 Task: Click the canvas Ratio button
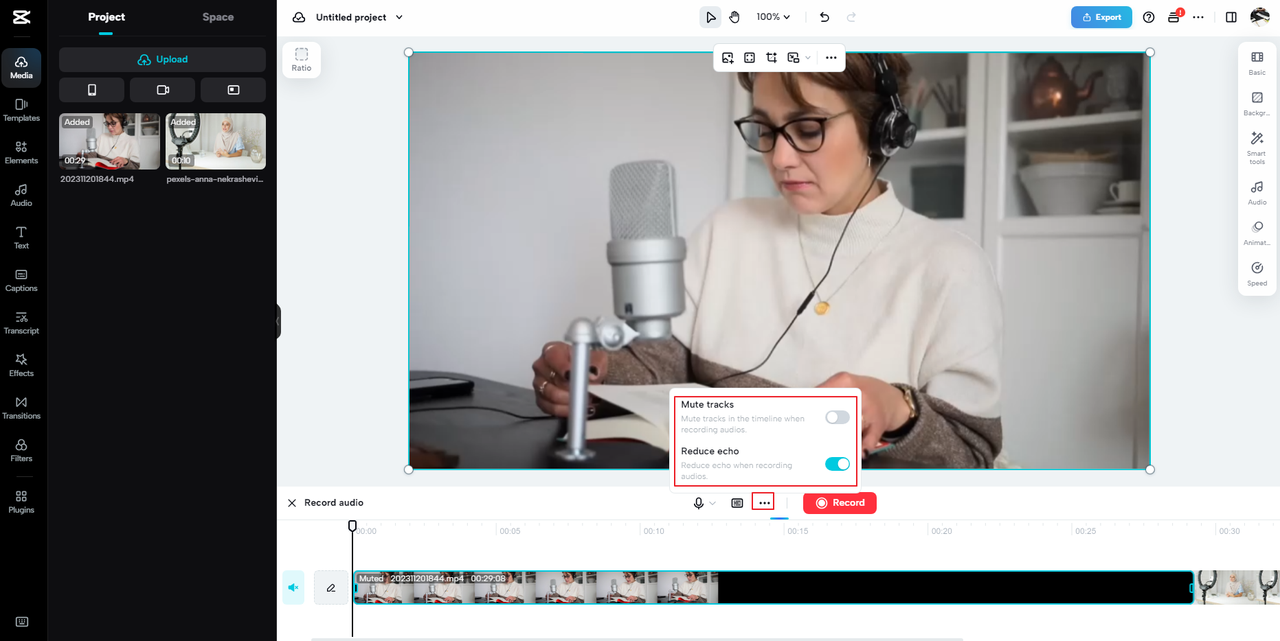[301, 60]
